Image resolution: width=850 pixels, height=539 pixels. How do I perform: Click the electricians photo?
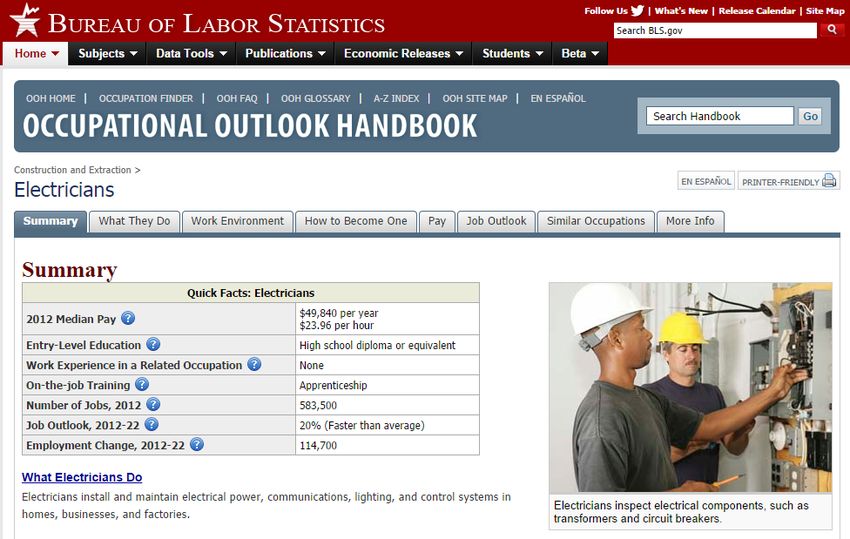coord(690,387)
